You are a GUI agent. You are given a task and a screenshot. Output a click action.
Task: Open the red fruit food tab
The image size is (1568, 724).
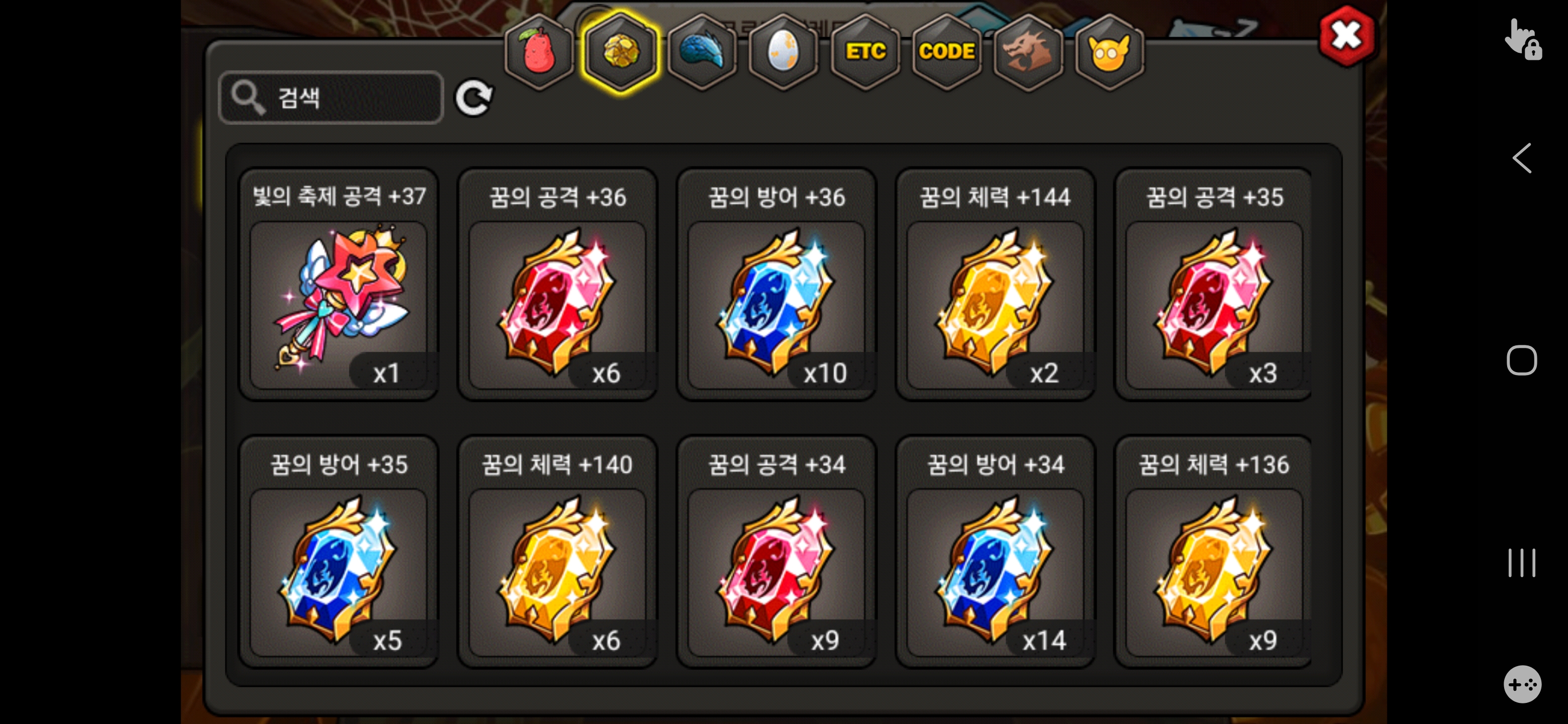(x=539, y=52)
